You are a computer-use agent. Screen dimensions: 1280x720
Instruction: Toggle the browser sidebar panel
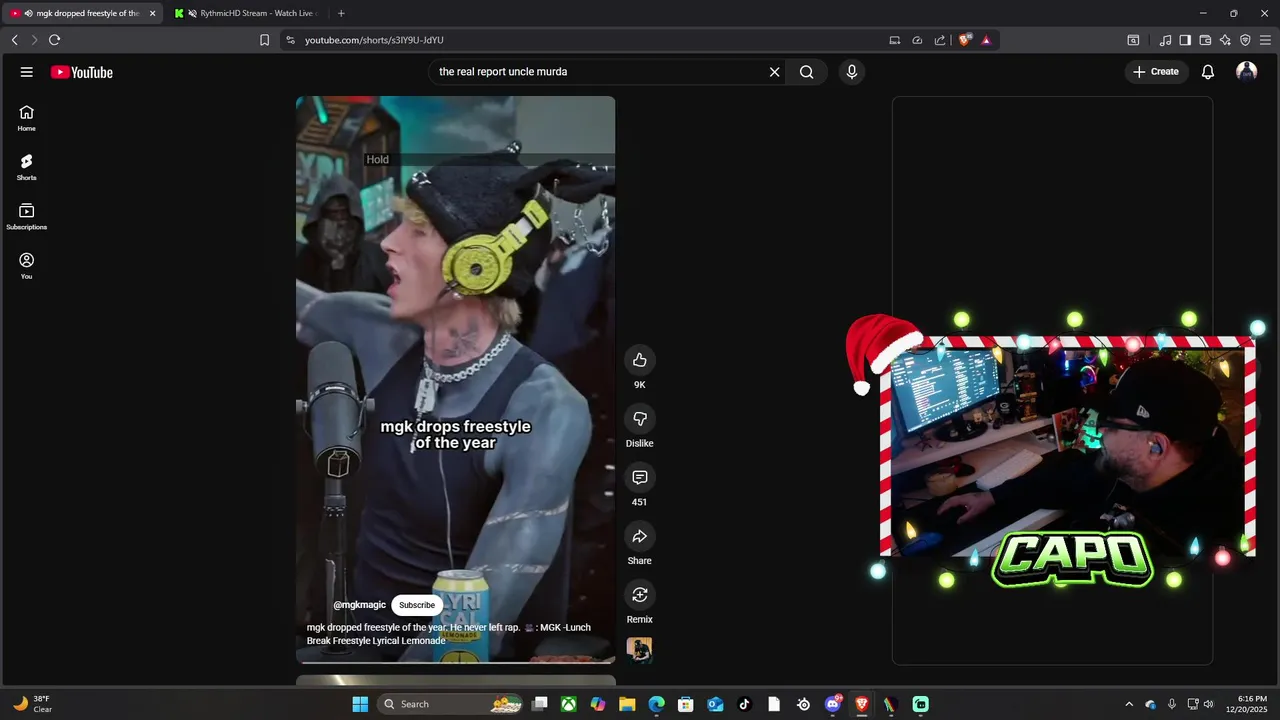[x=1185, y=40]
